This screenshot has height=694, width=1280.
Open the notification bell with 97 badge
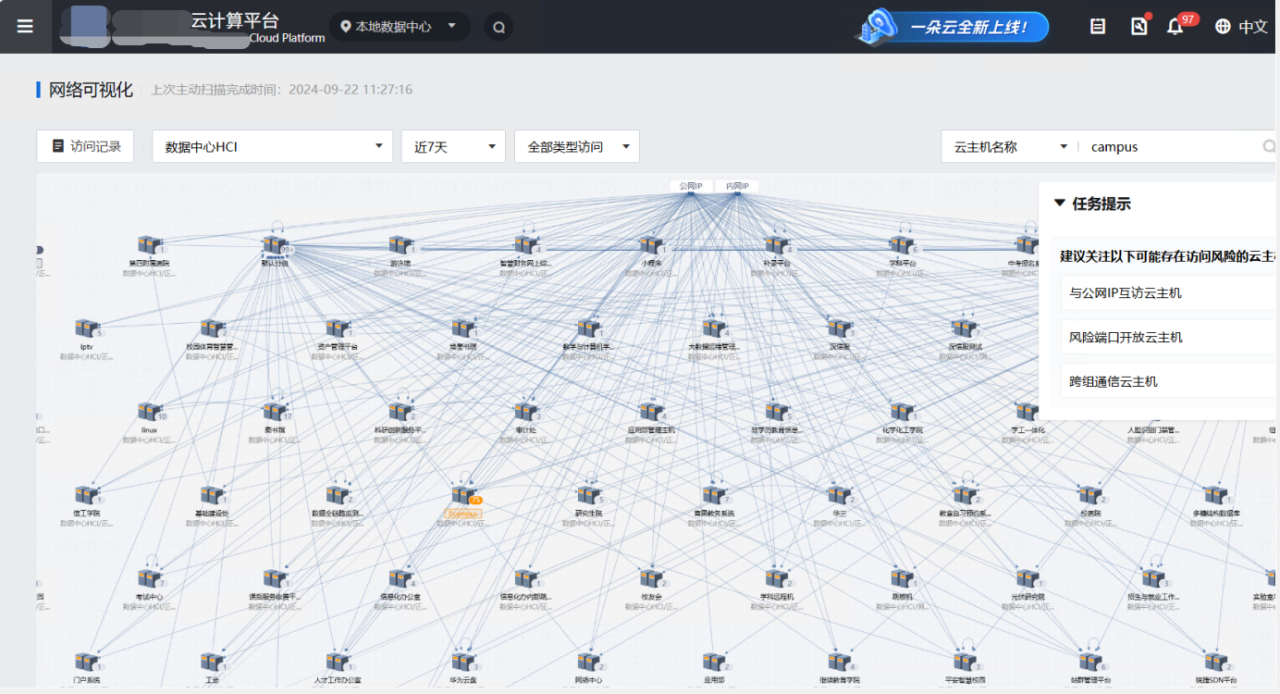1175,27
